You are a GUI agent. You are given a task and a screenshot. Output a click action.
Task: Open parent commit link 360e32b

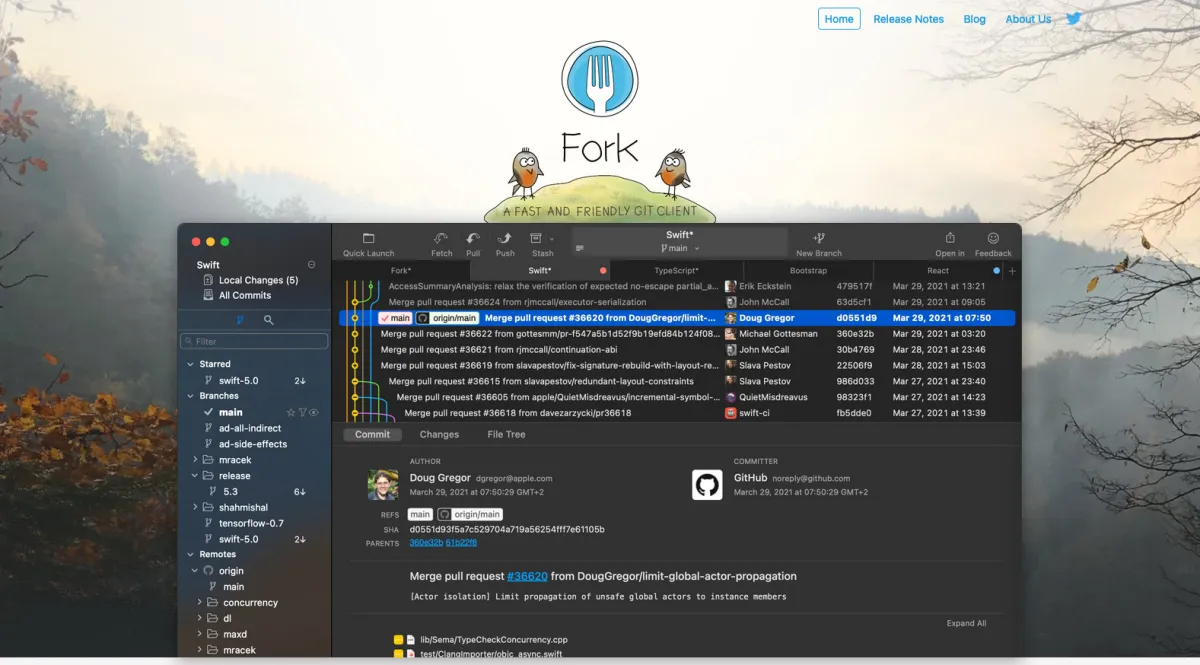(x=425, y=542)
